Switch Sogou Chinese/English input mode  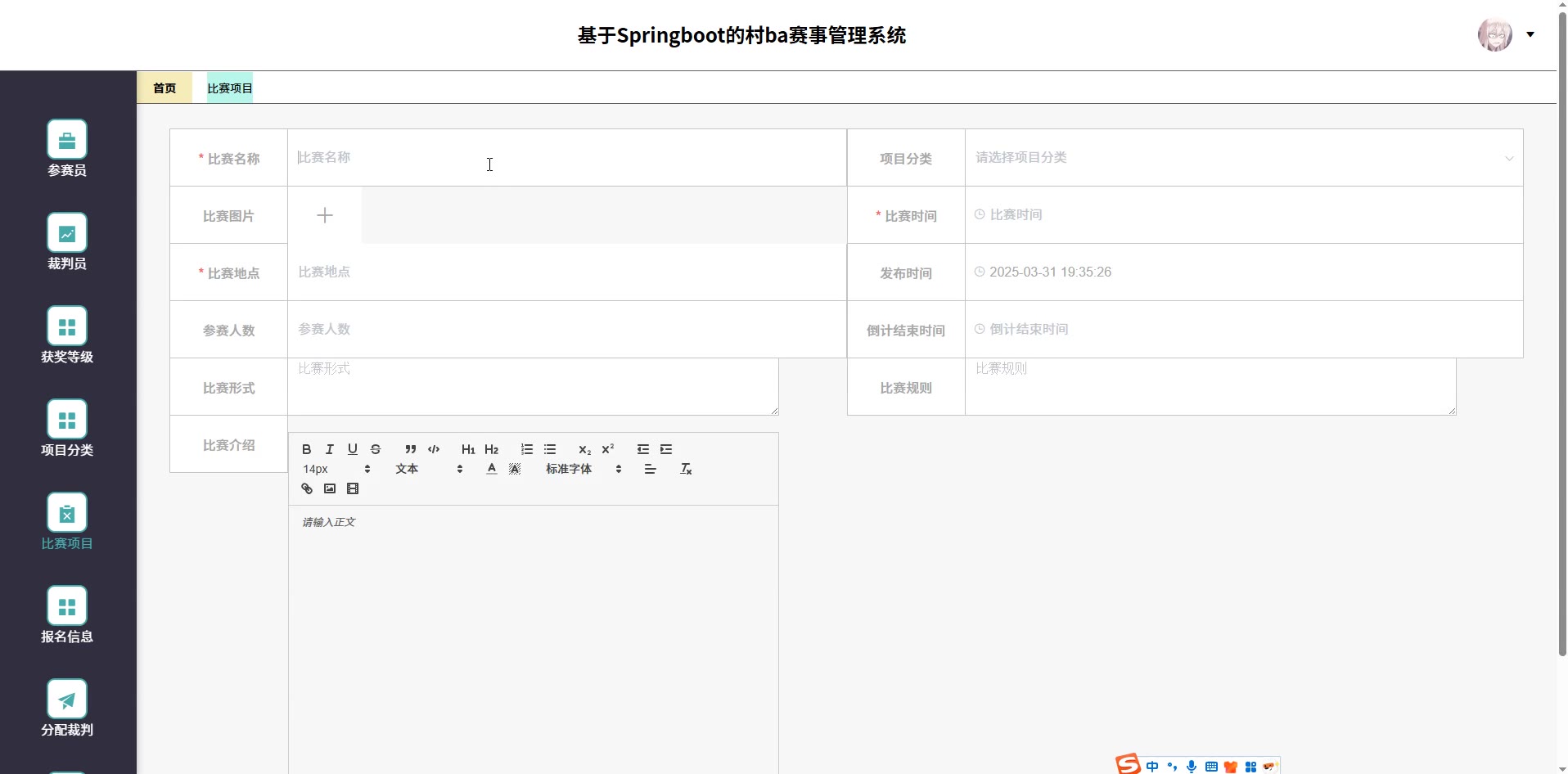[x=1152, y=767]
